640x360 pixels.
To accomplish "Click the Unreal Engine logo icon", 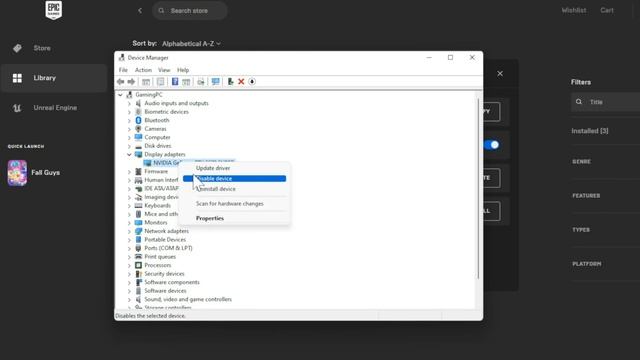I will point(17,108).
